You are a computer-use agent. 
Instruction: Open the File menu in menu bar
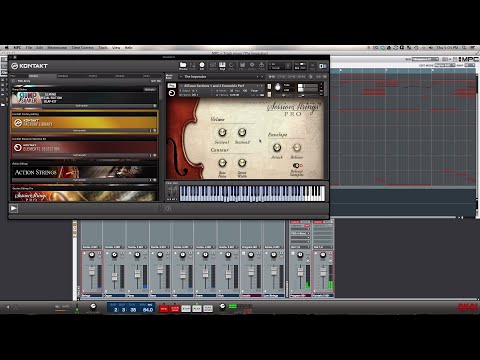29,48
